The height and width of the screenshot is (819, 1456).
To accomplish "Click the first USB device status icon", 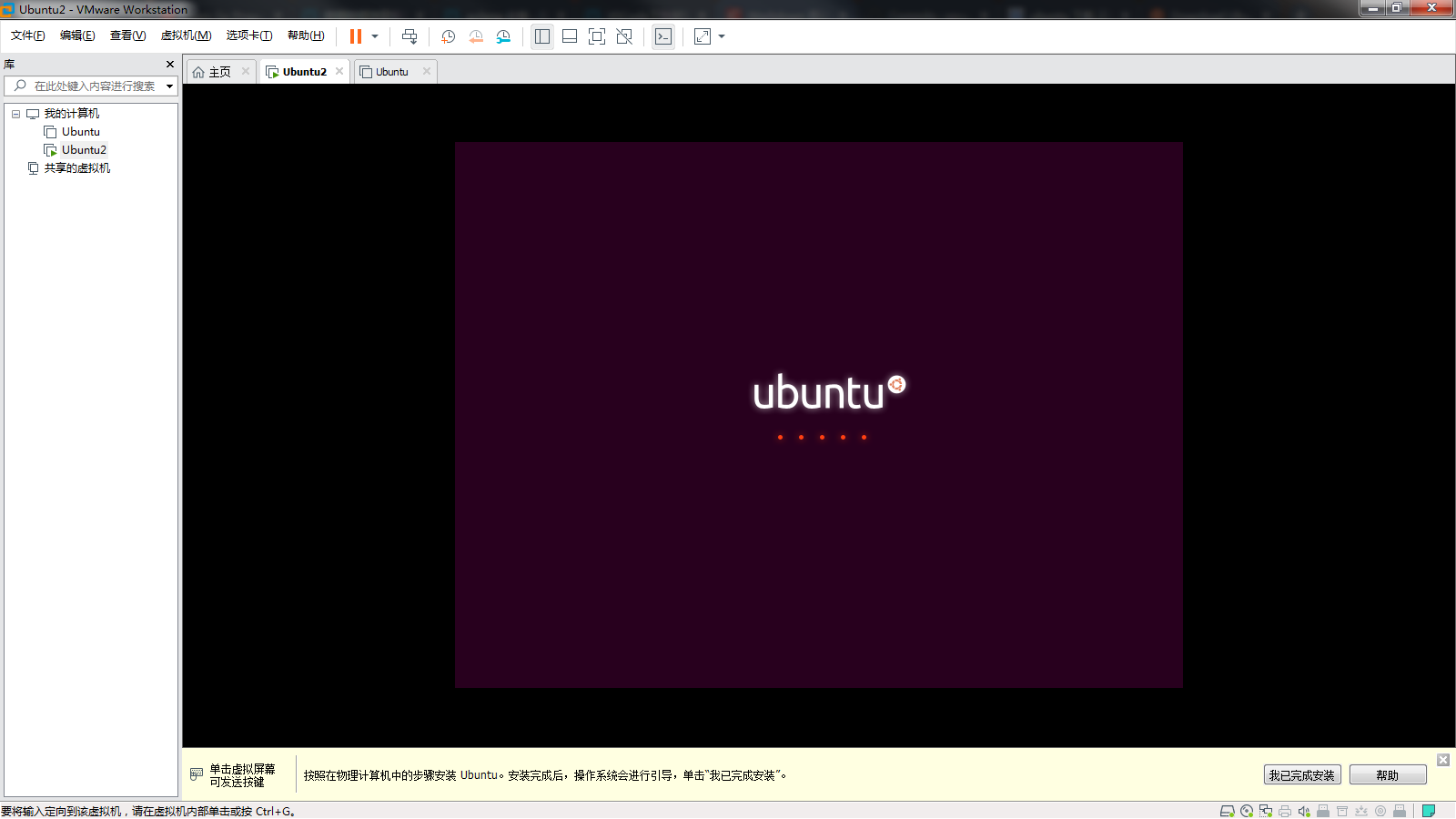I will click(x=1323, y=811).
